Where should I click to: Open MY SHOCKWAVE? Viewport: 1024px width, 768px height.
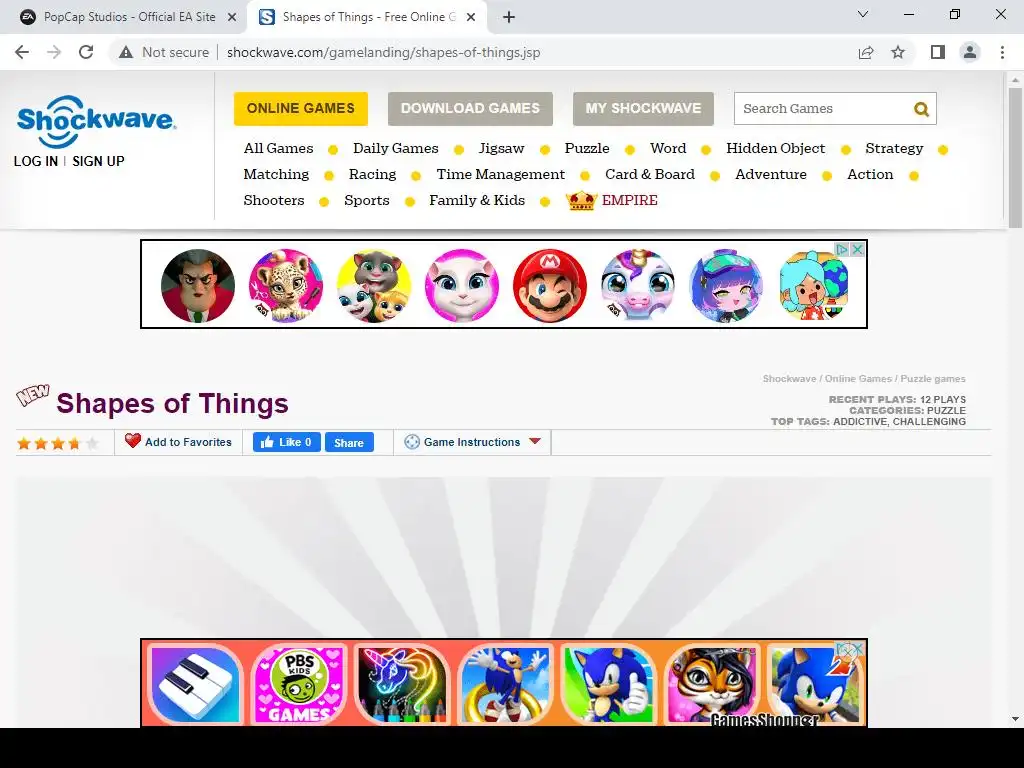pyautogui.click(x=643, y=108)
